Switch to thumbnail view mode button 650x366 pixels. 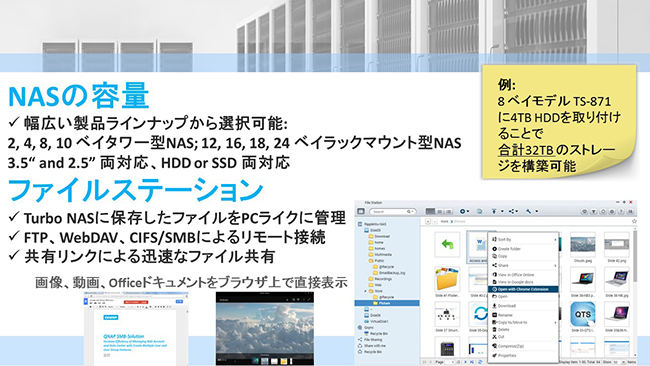(x=430, y=211)
